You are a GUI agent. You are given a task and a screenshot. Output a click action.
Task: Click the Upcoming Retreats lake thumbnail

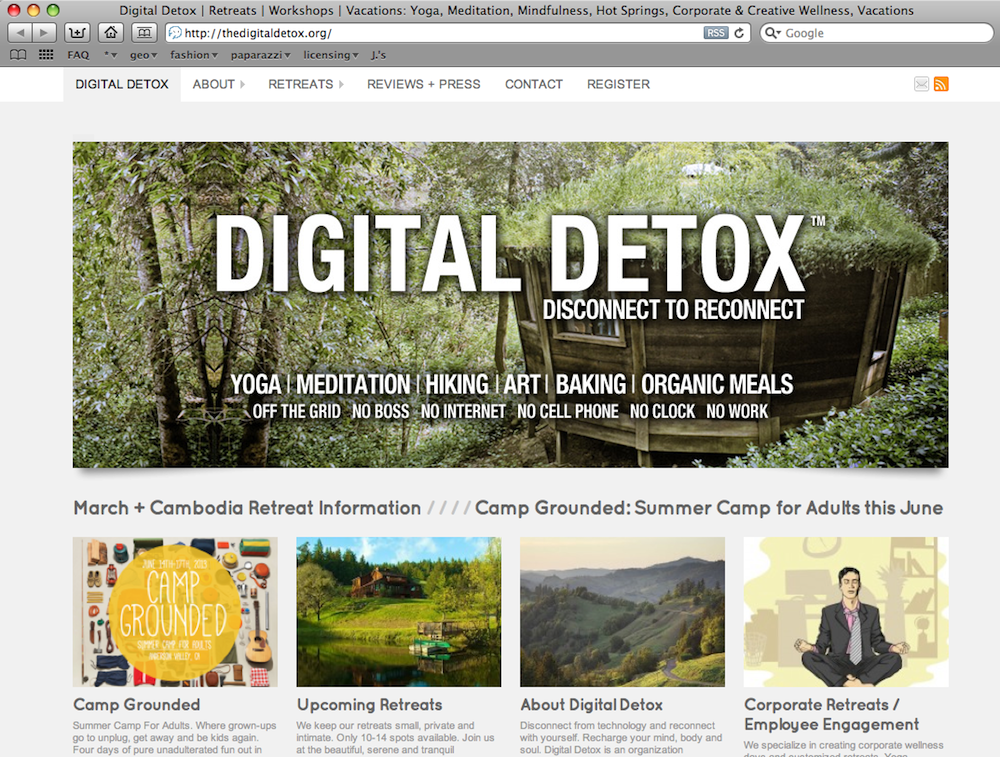click(399, 612)
